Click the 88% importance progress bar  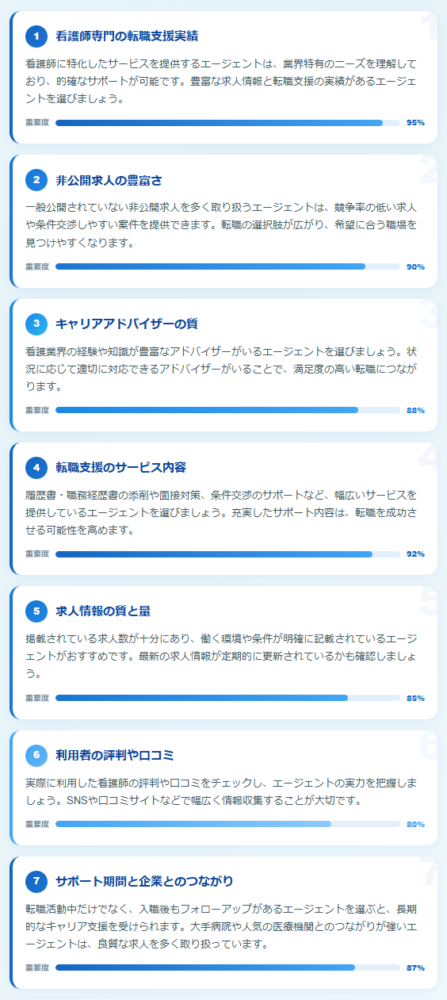pyautogui.click(x=228, y=411)
